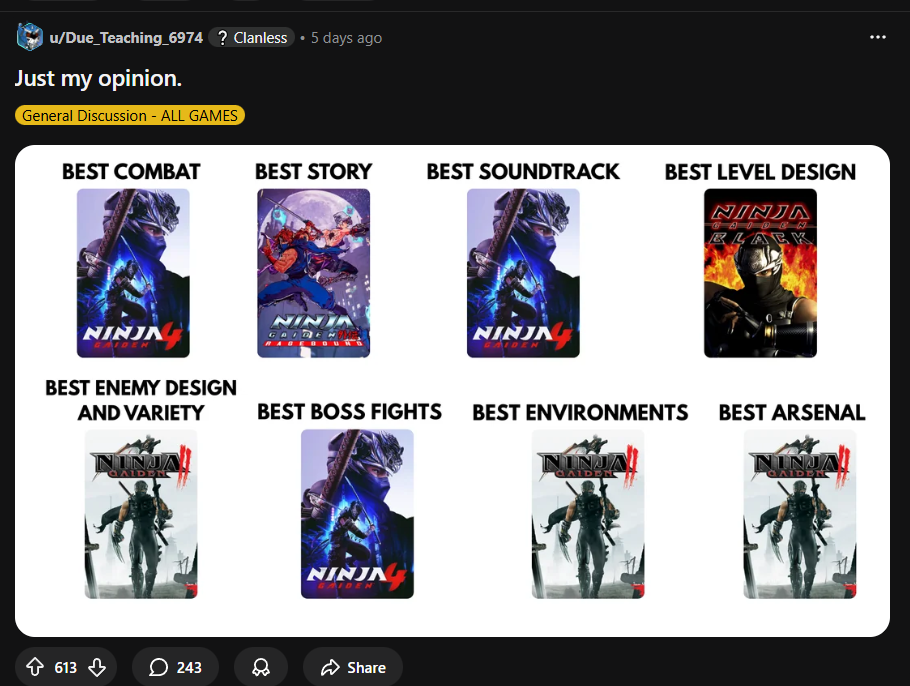
Task: Click the "BEST STORY" heading text
Action: click(x=313, y=172)
